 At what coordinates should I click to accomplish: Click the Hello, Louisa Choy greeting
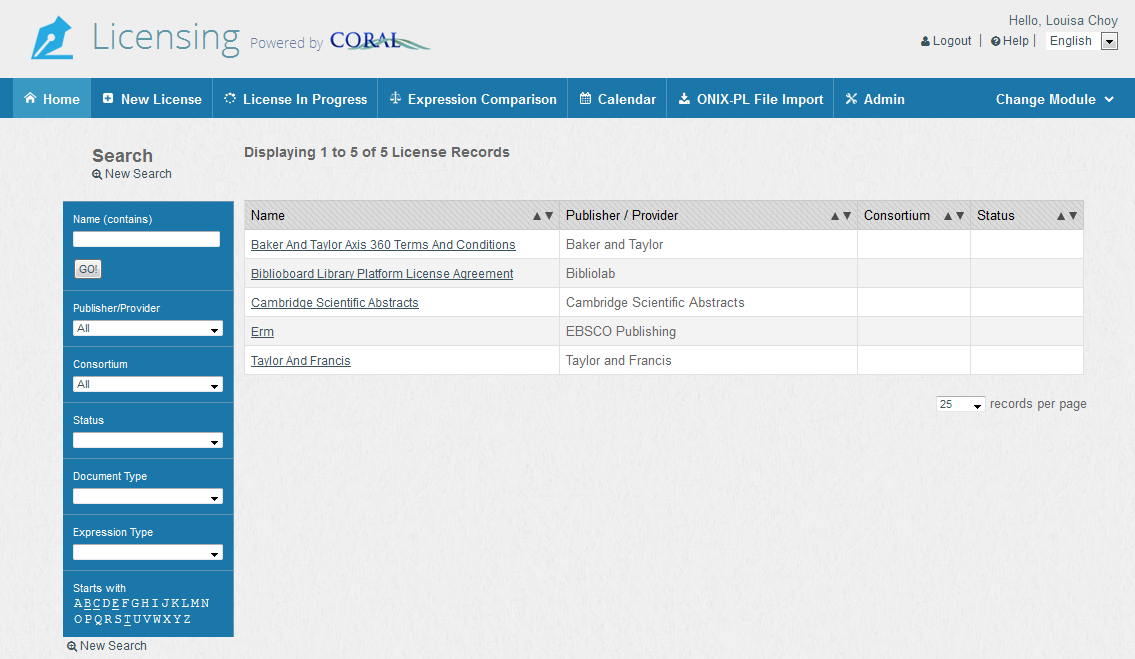(1063, 20)
